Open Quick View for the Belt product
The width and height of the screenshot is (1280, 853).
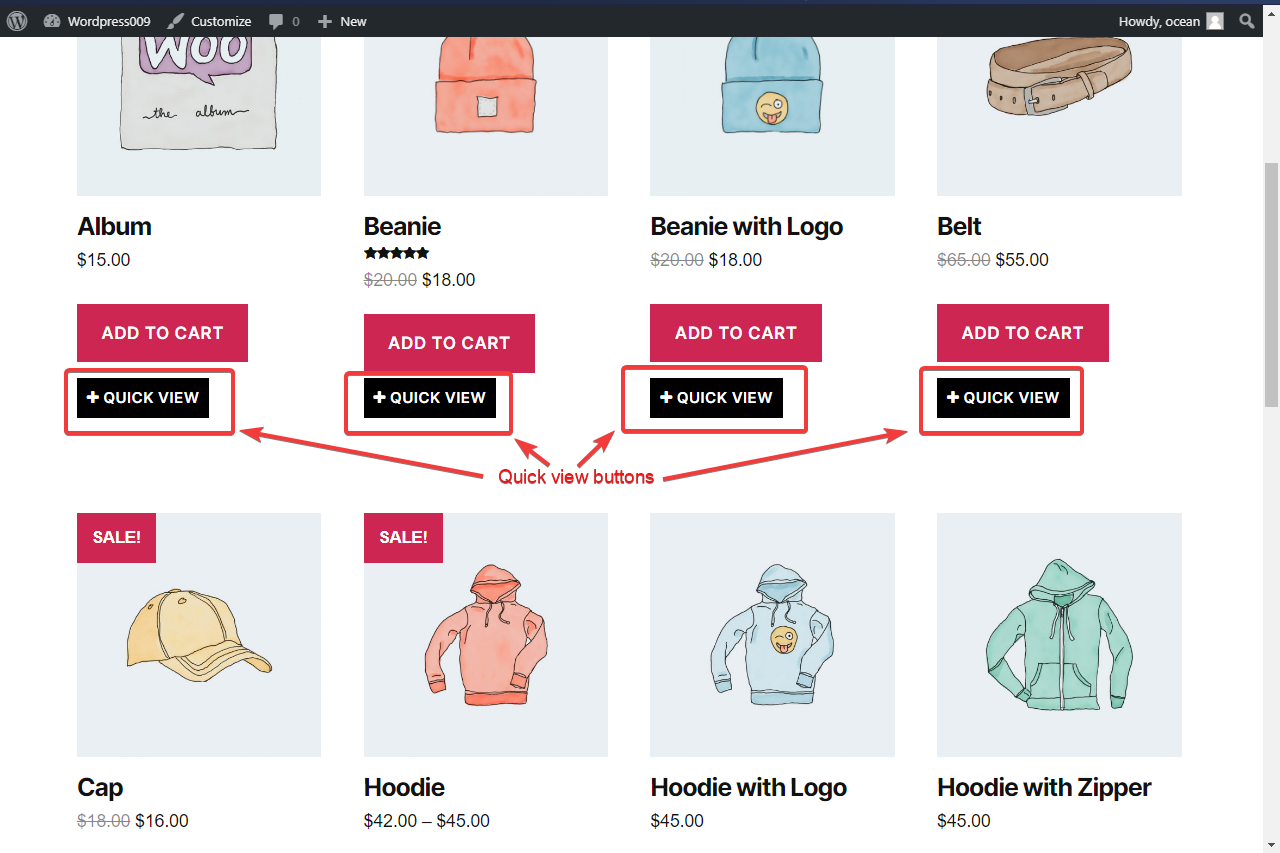click(1002, 397)
